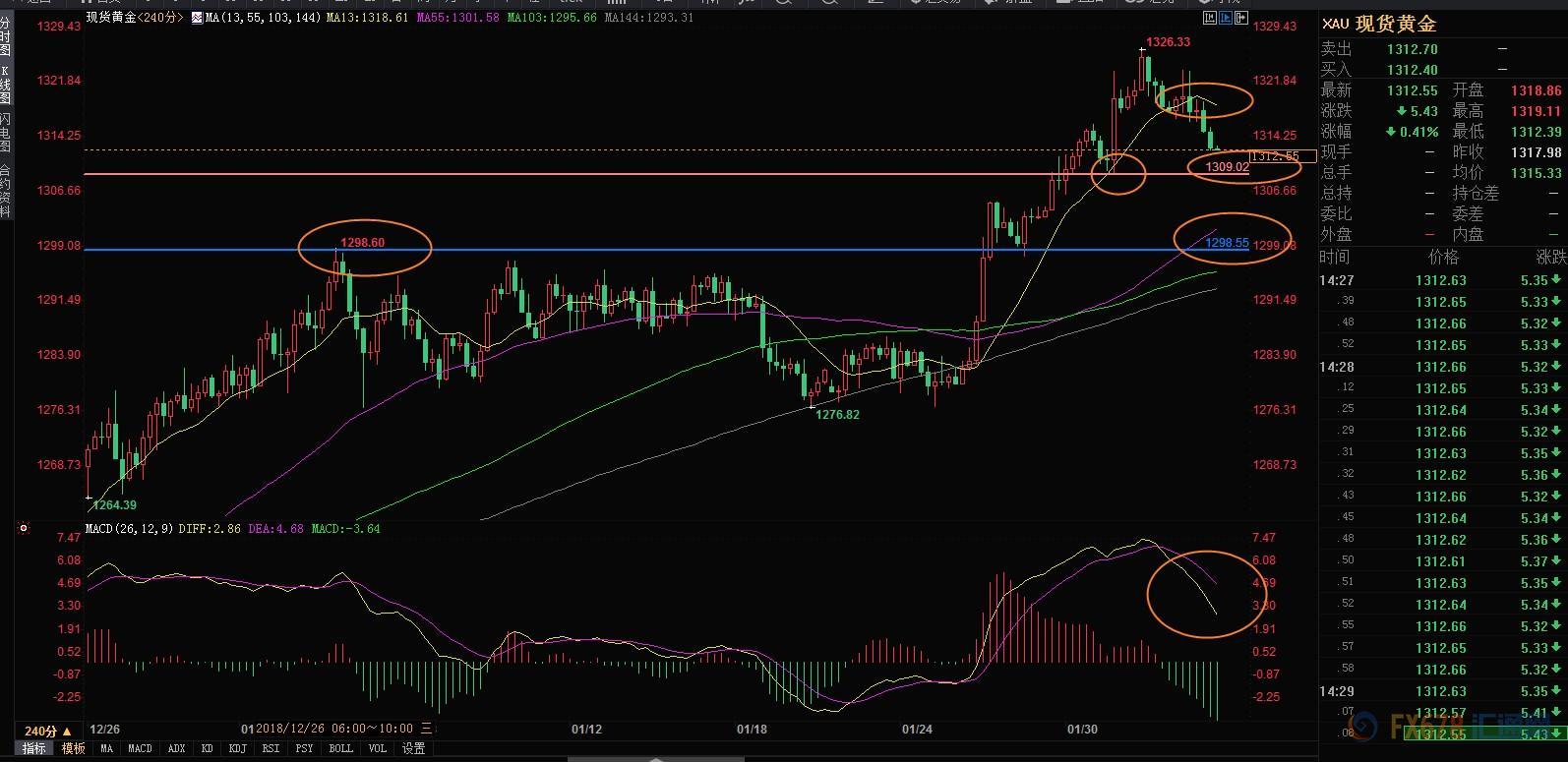Switch to the 分时图 side tab
The height and width of the screenshot is (762, 1568).
(x=5, y=35)
